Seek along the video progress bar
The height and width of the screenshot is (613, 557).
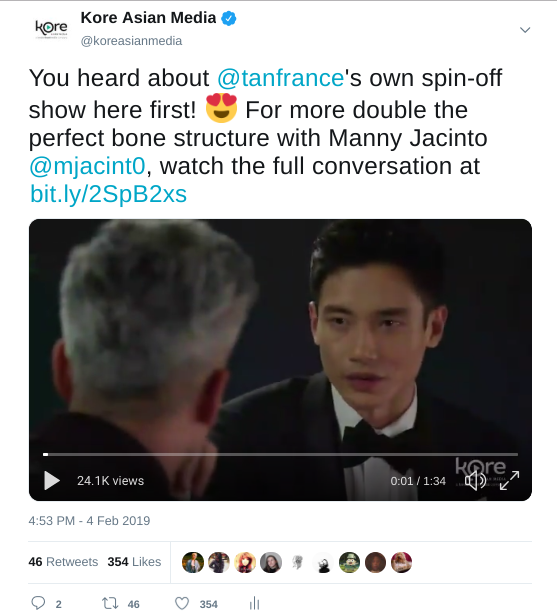pos(280,454)
